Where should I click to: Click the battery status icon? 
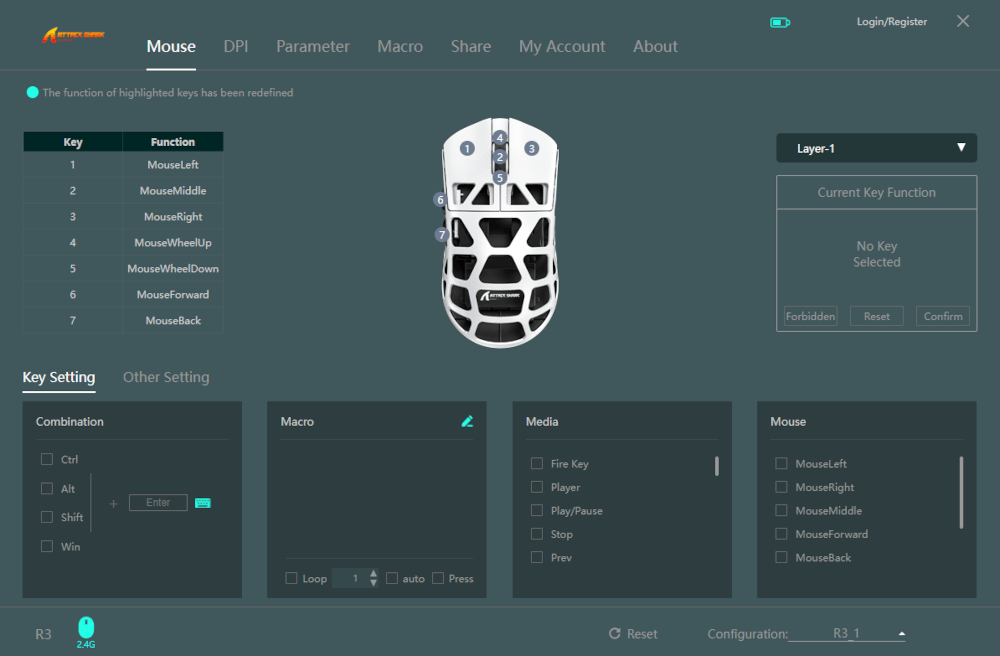coord(779,22)
